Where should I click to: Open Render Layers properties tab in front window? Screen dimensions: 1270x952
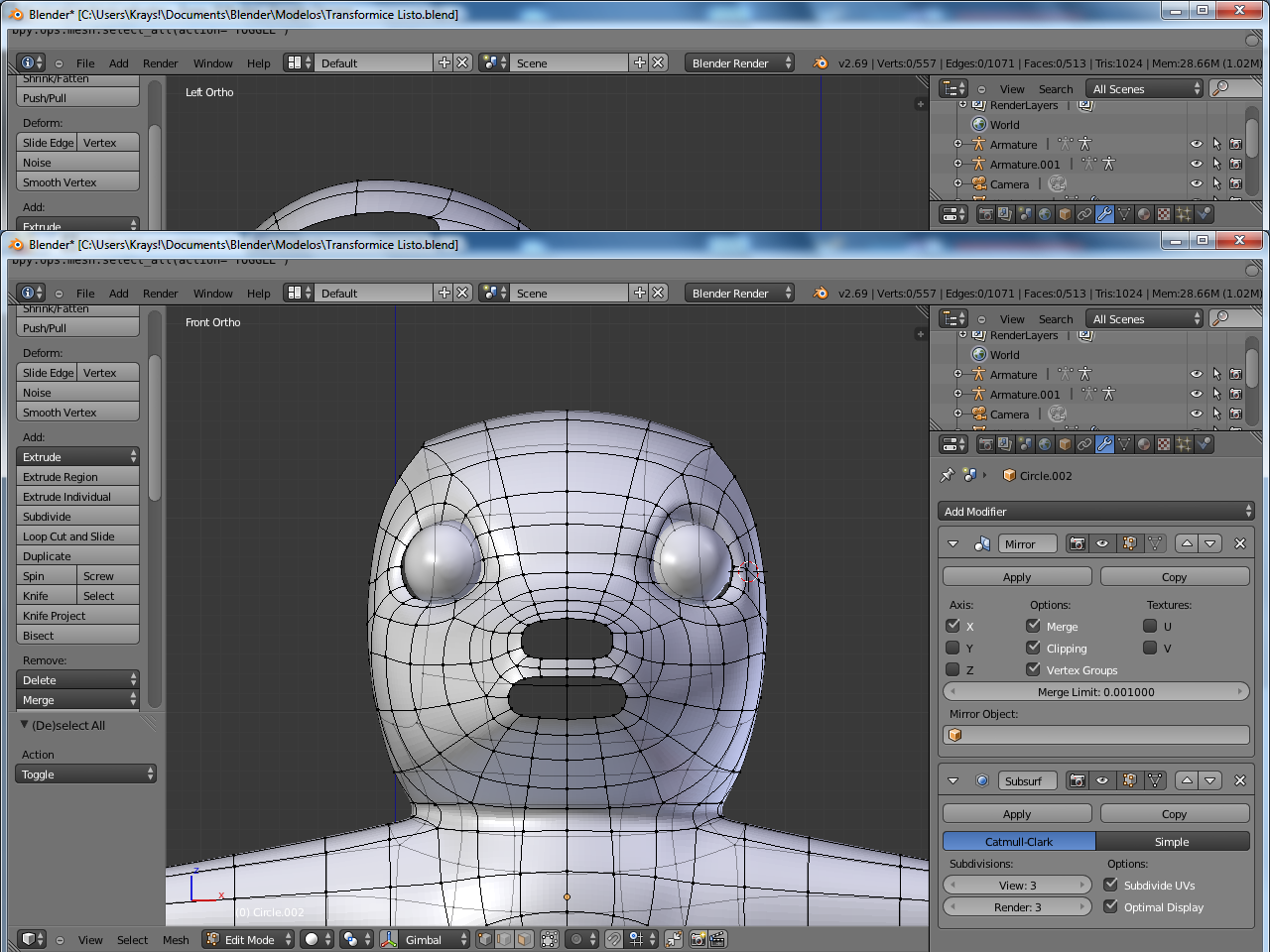1005,444
